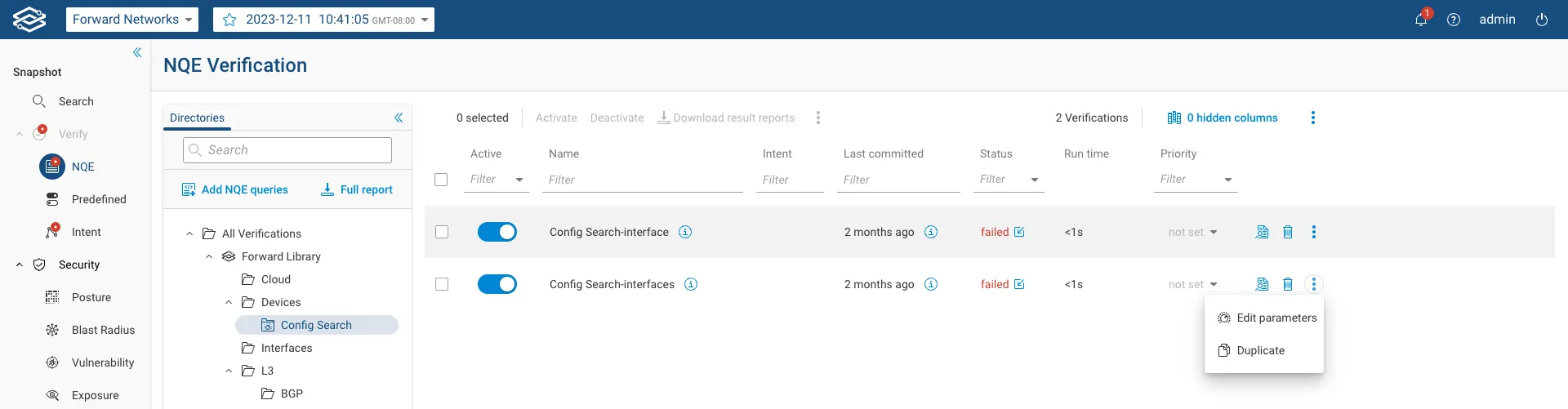Click info icon beside Config Search-interfaces name
Viewport: 1568px width, 409px height.
tap(691, 284)
